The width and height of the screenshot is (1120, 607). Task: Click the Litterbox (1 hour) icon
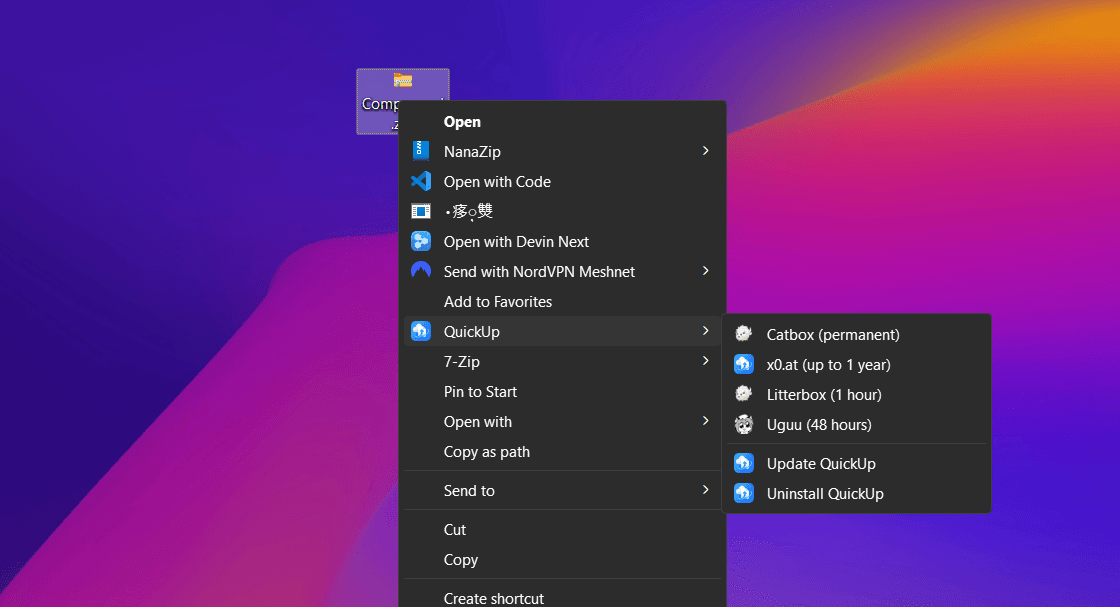[744, 394]
